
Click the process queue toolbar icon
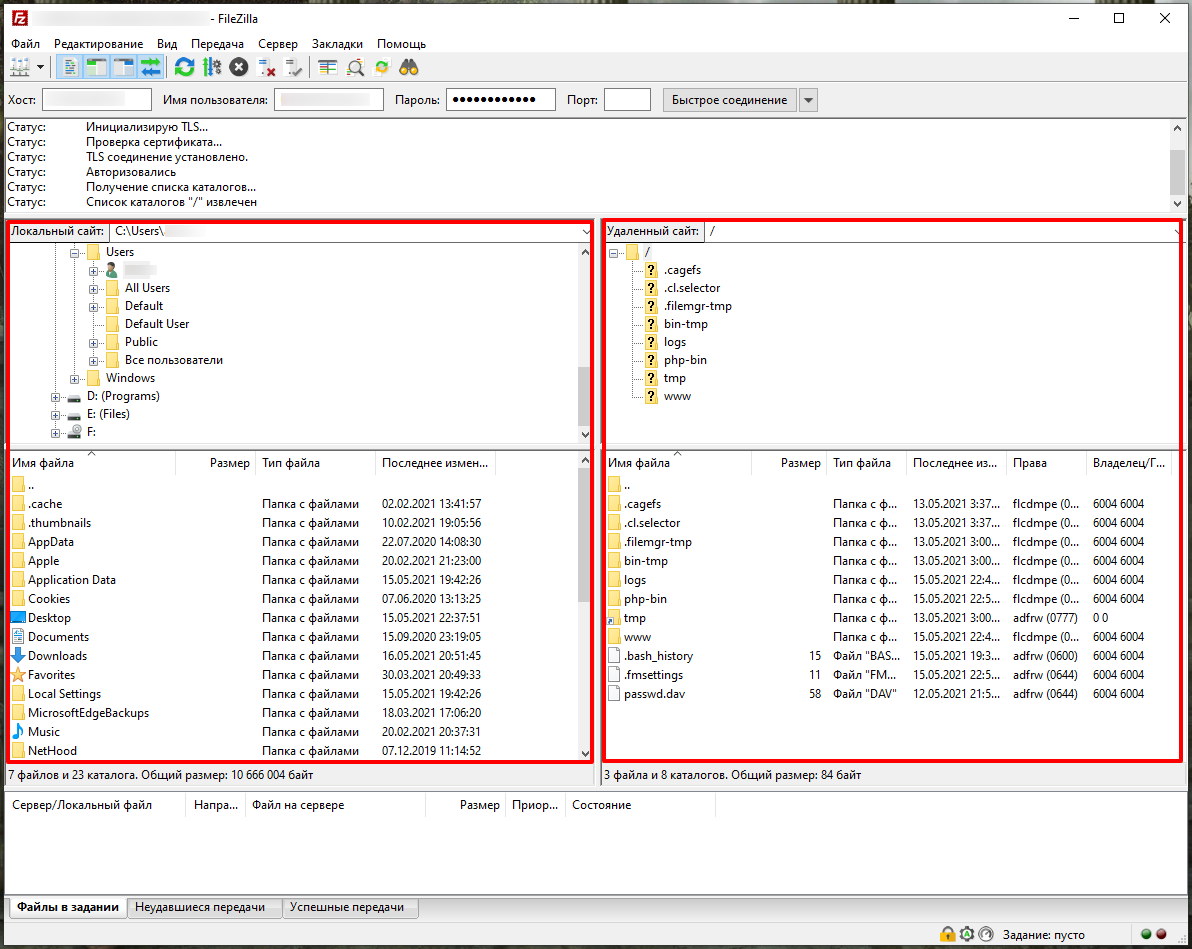tap(211, 67)
